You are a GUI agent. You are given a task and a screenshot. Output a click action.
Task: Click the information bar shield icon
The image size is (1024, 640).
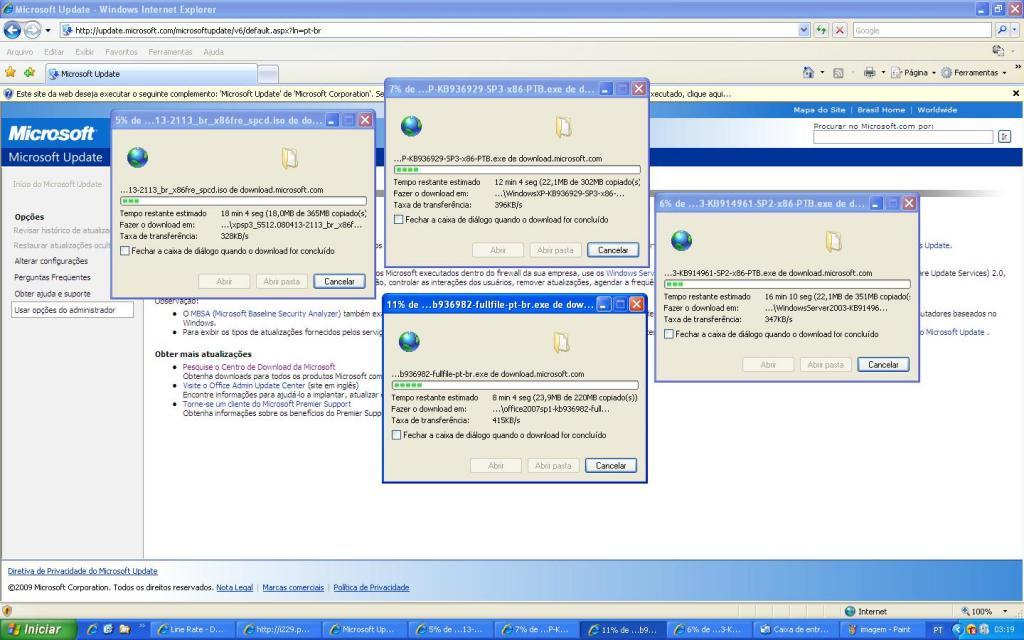(x=8, y=94)
